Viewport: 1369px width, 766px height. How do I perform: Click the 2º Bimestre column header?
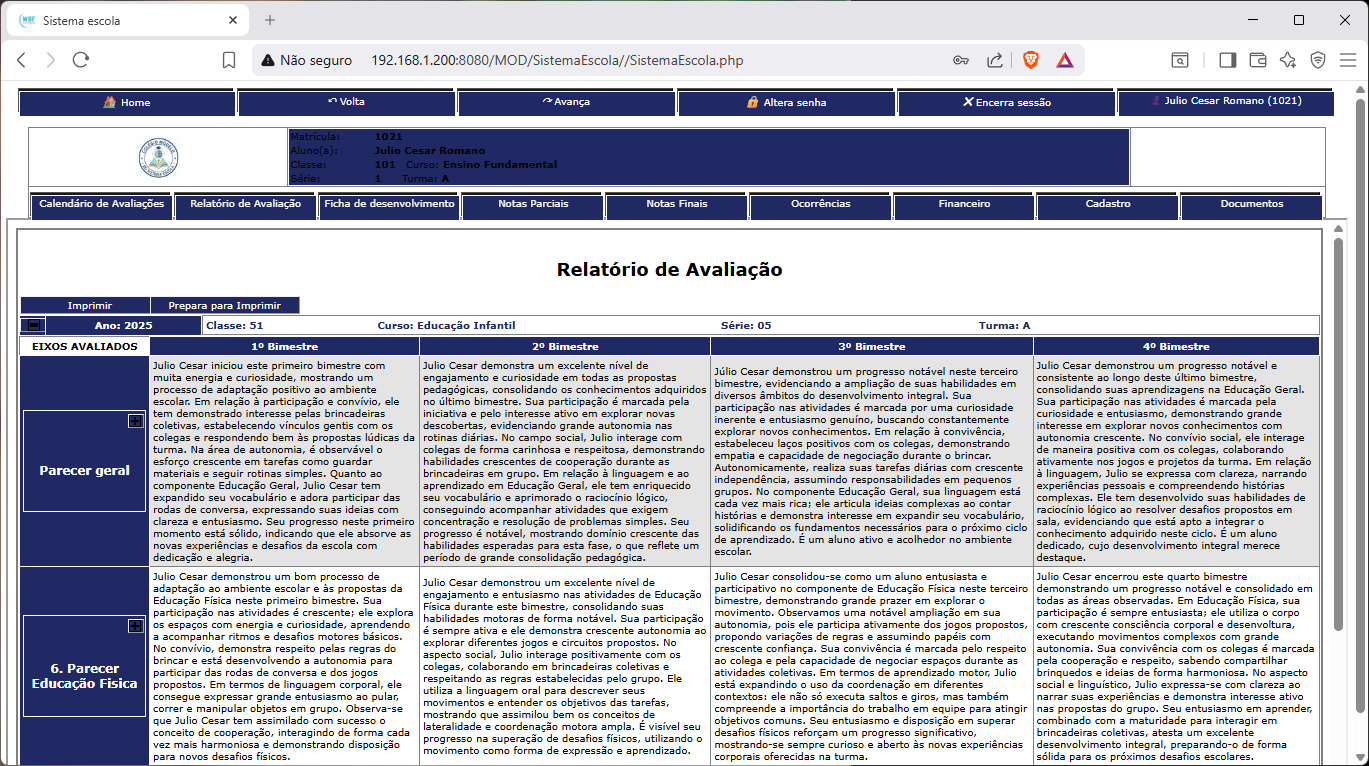[565, 346]
